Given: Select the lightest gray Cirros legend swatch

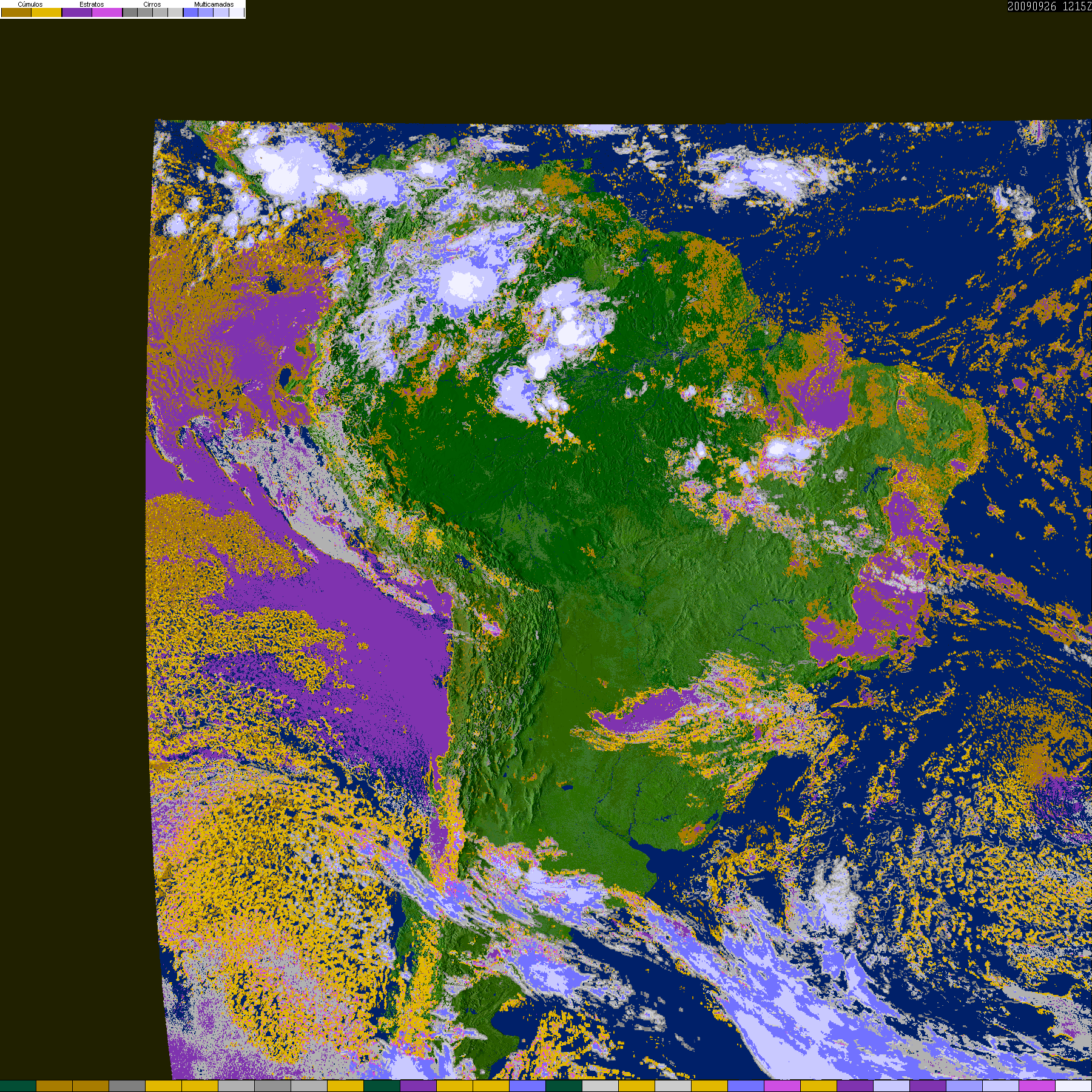Looking at the screenshot, I should (175, 12).
